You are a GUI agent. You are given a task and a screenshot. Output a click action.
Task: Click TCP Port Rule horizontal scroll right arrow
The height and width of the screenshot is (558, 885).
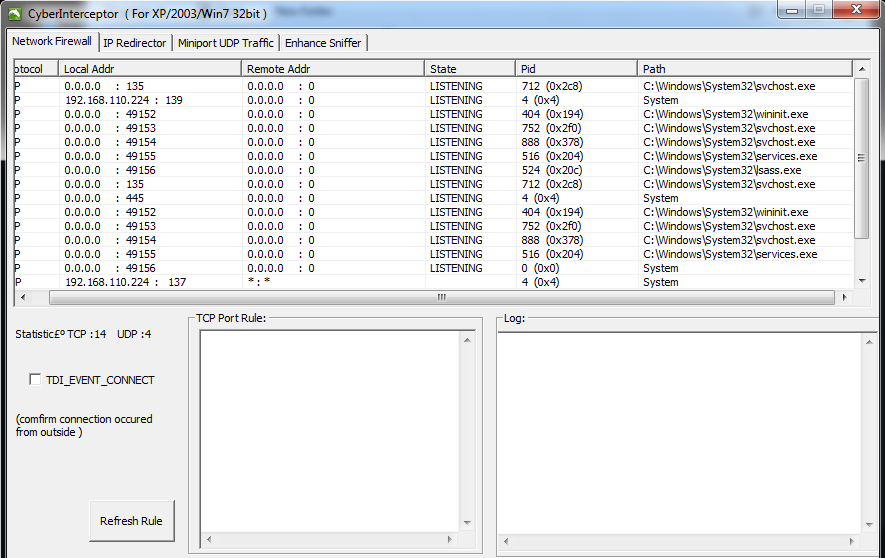[x=450, y=539]
